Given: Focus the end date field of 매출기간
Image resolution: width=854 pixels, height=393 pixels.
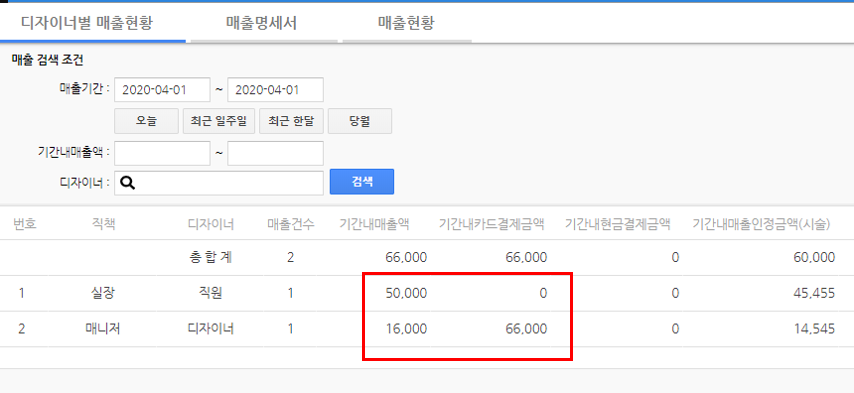Looking at the screenshot, I should tap(276, 90).
